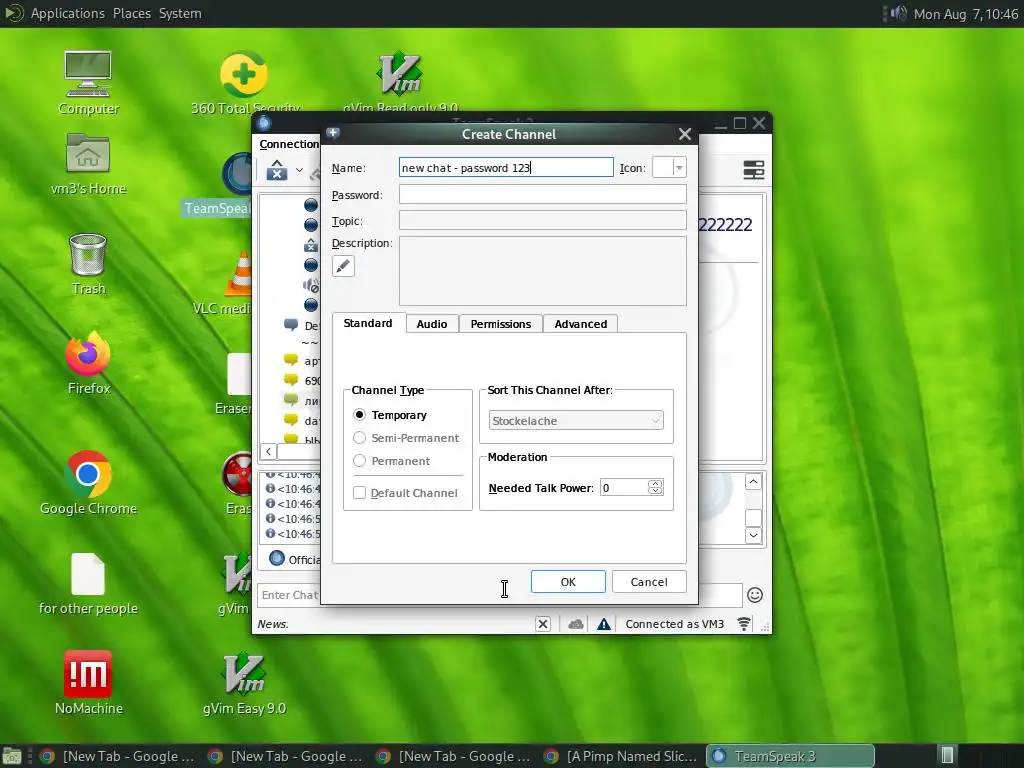Dismiss the News bar close icon

click(543, 624)
